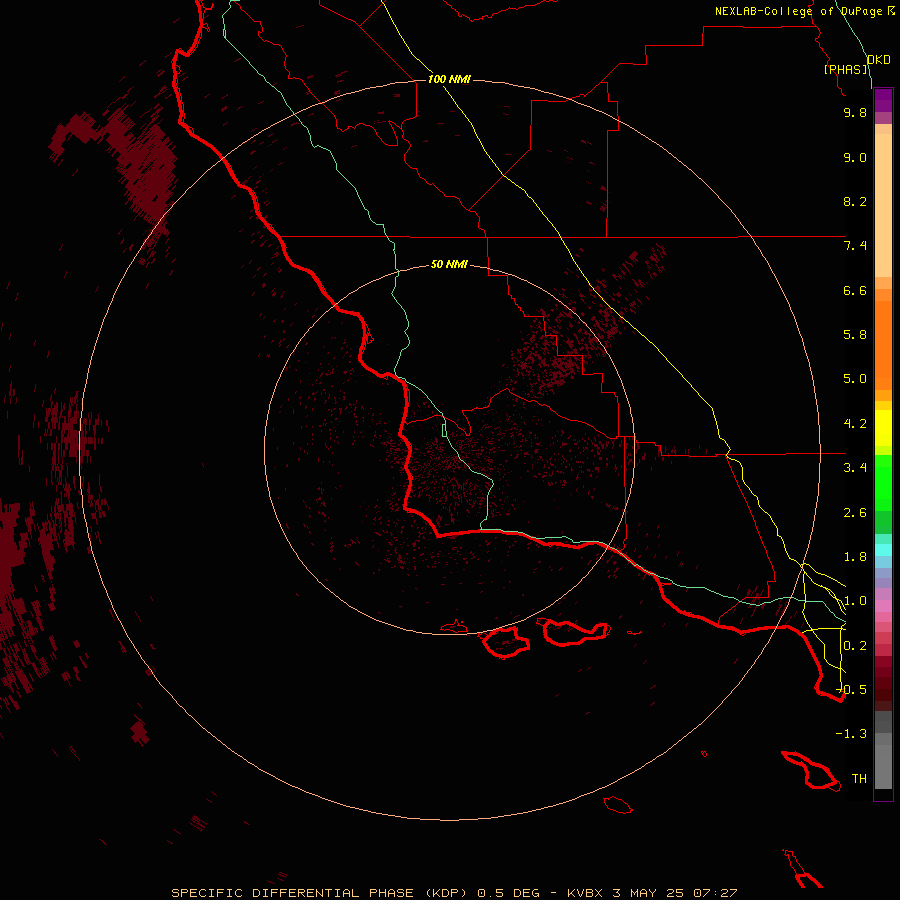Click the 1.0 scale value
The height and width of the screenshot is (900, 900).
pyautogui.click(x=855, y=601)
